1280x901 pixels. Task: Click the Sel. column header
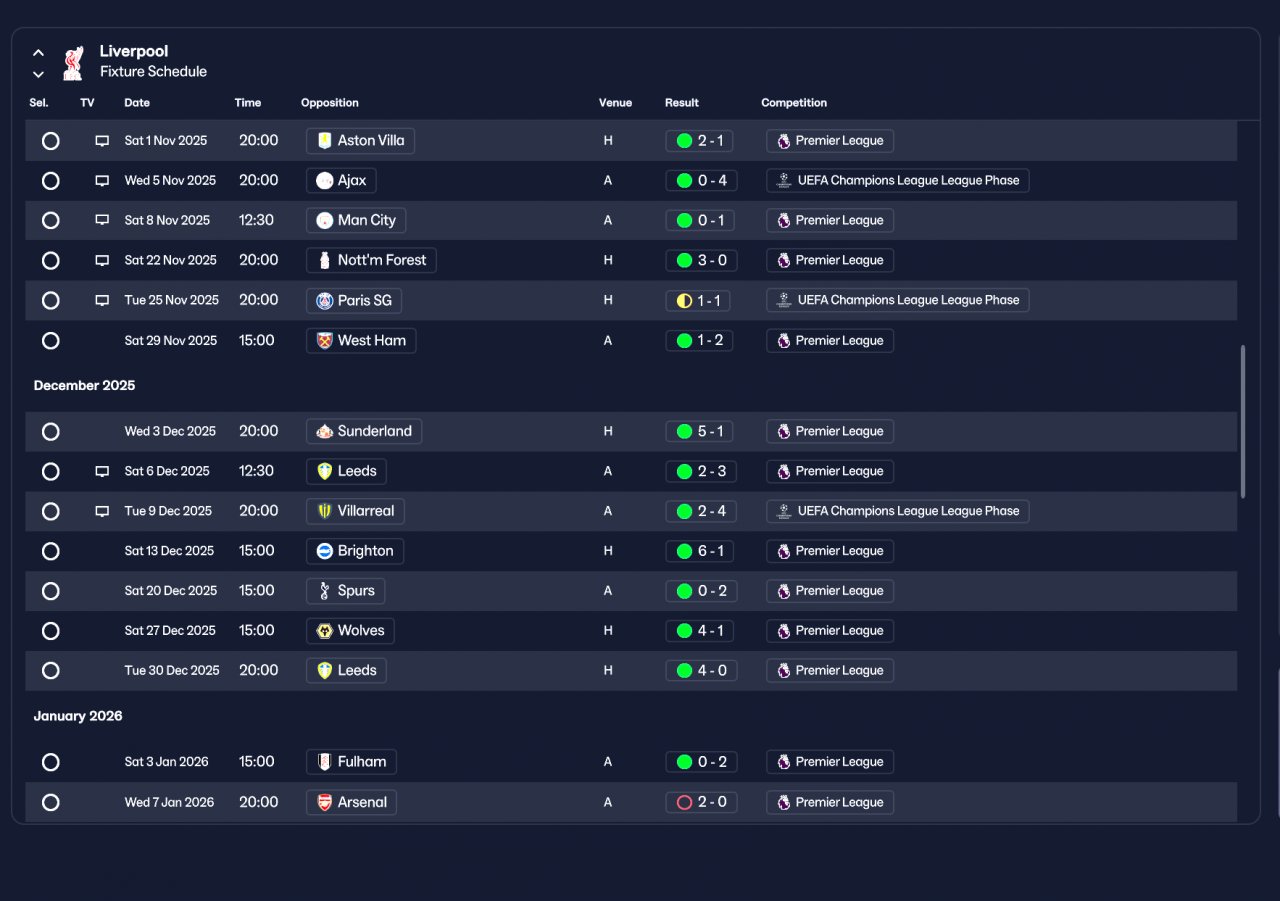(39, 103)
